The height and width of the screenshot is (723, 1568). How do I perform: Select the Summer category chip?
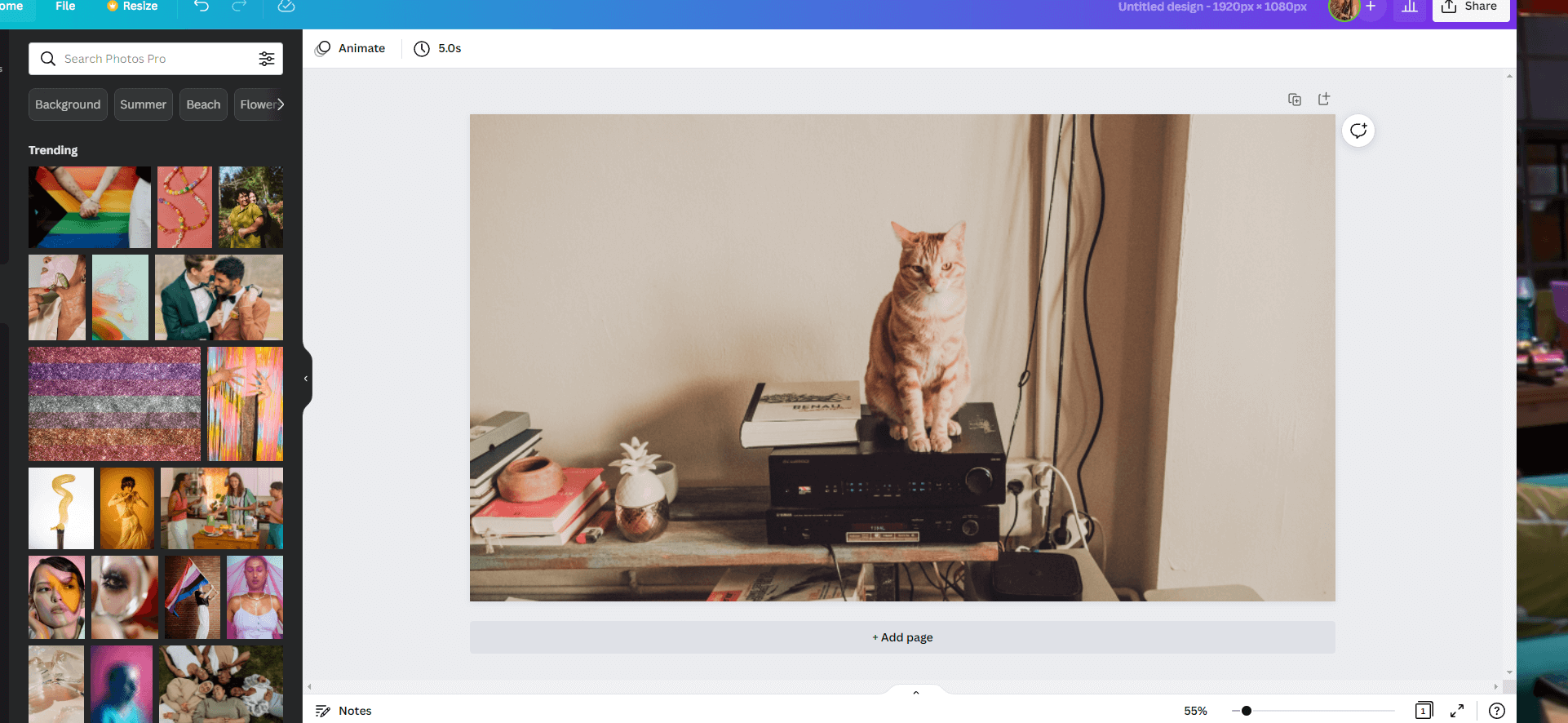tap(143, 104)
